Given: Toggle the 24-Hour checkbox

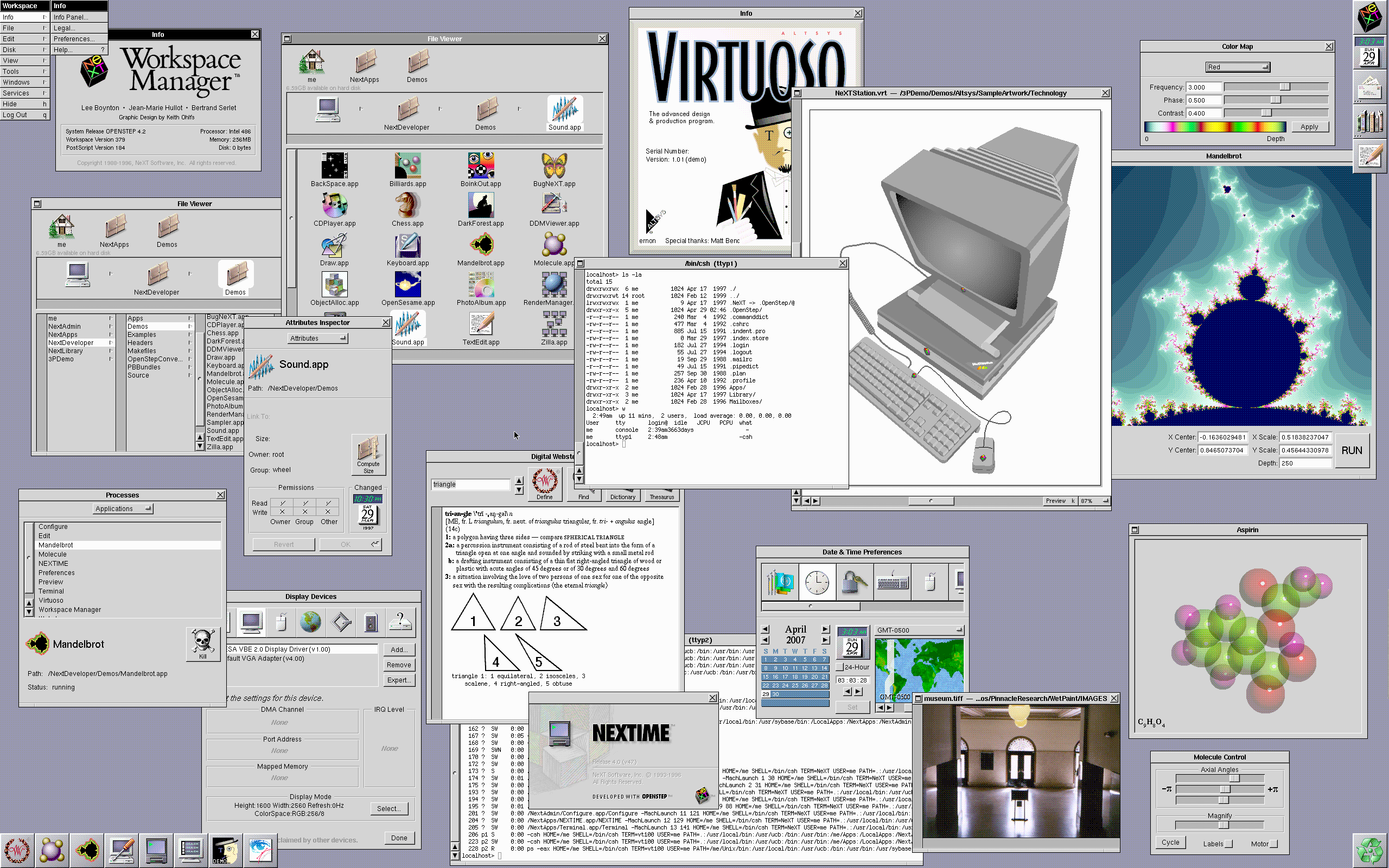Looking at the screenshot, I should pyautogui.click(x=840, y=667).
